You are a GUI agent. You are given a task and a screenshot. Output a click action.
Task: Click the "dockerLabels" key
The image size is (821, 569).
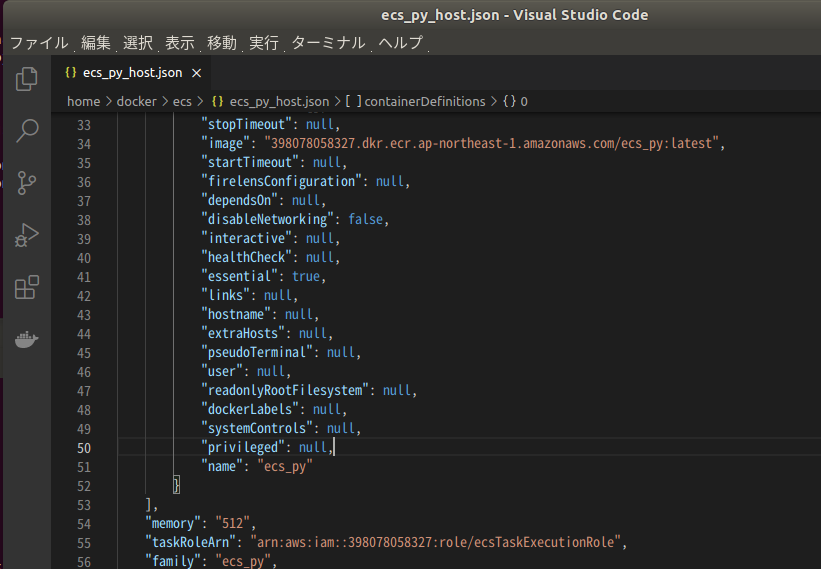[x=250, y=409]
